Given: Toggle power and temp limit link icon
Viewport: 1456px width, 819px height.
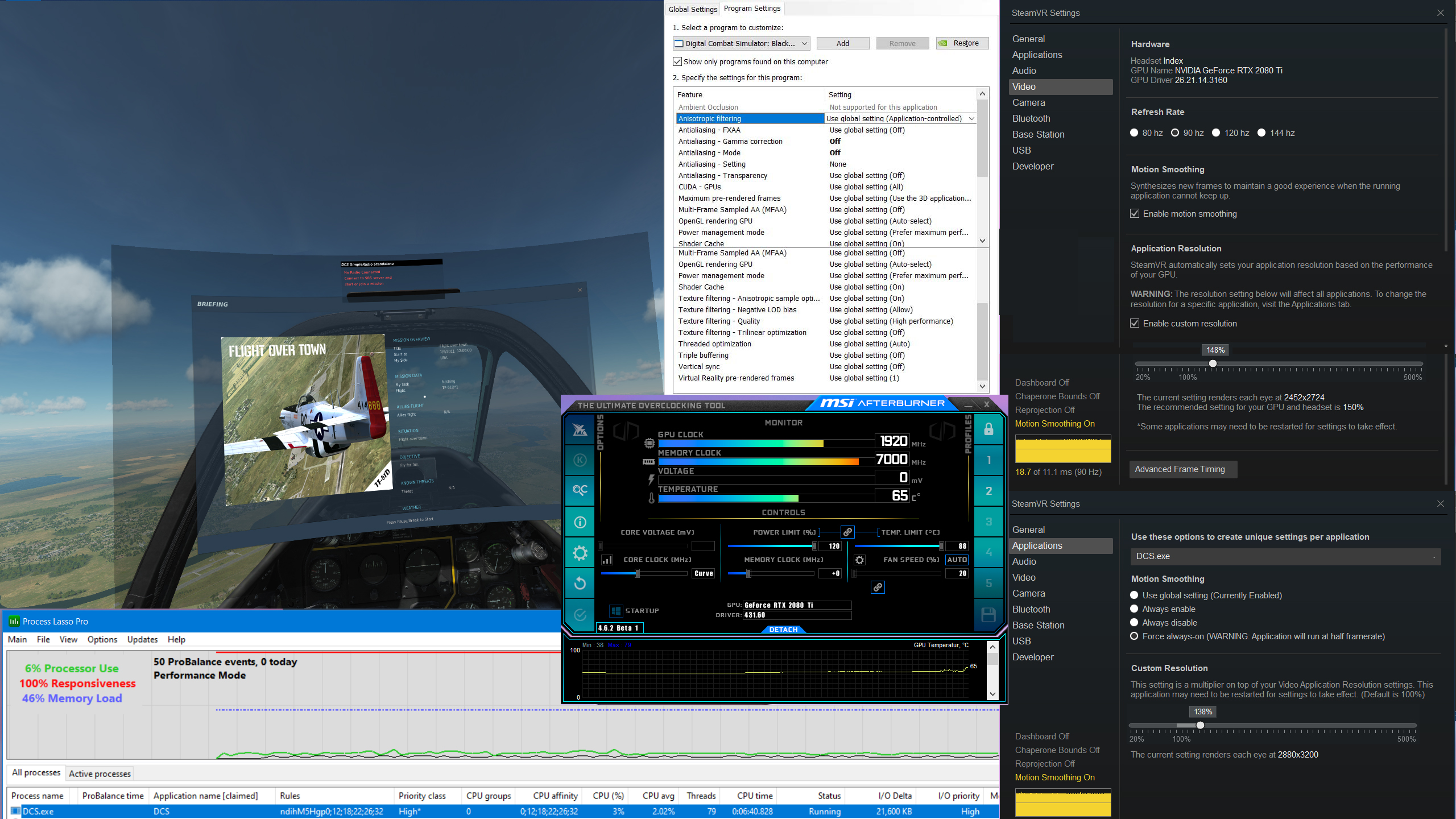Looking at the screenshot, I should click(x=847, y=532).
